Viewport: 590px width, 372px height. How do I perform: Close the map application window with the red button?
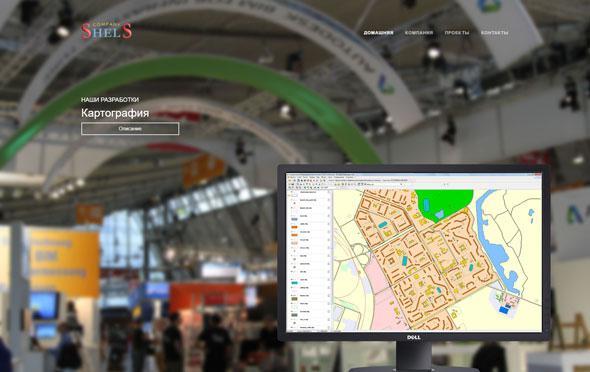(x=538, y=175)
